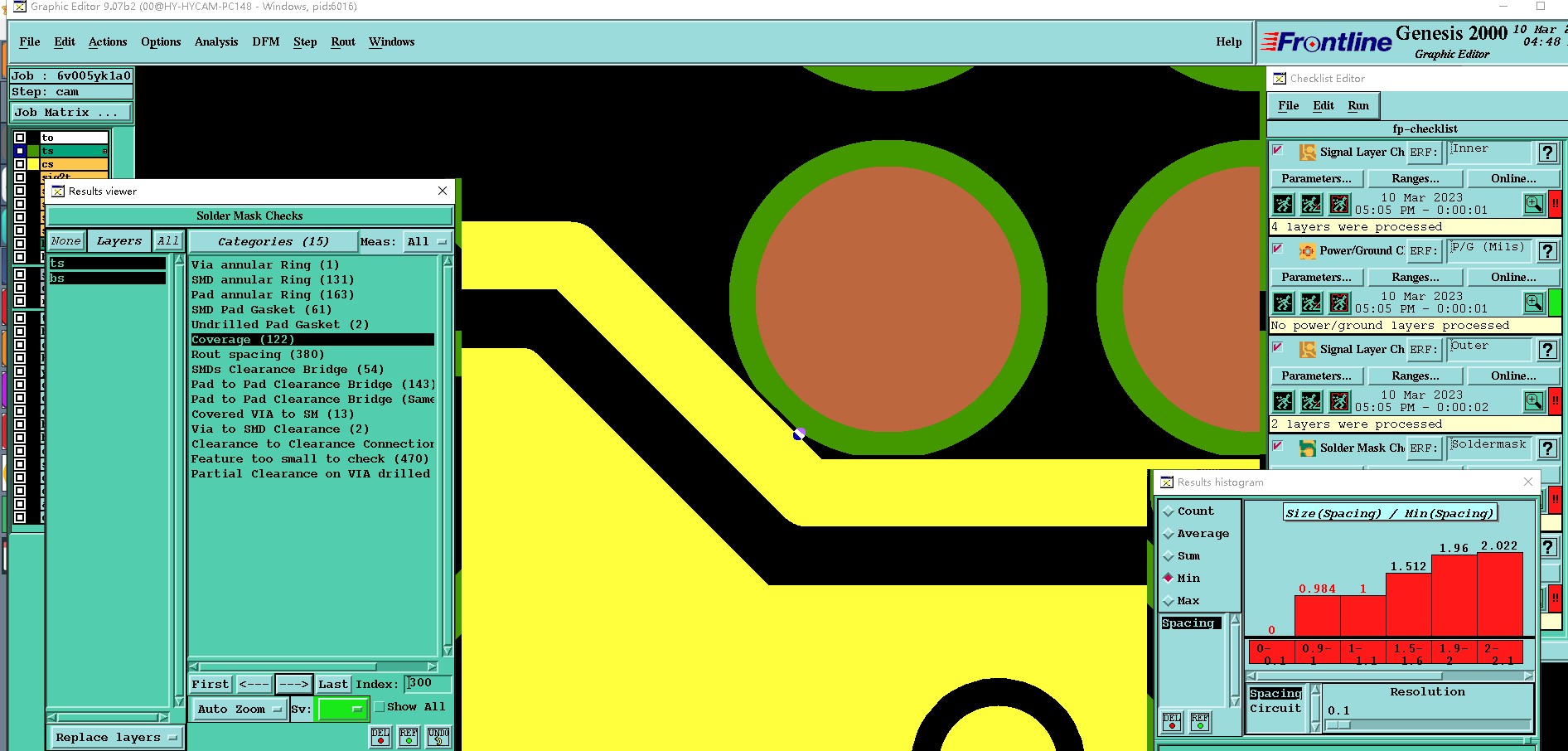Open Run menu in Checklist Editor
1568x751 pixels.
pos(1358,105)
